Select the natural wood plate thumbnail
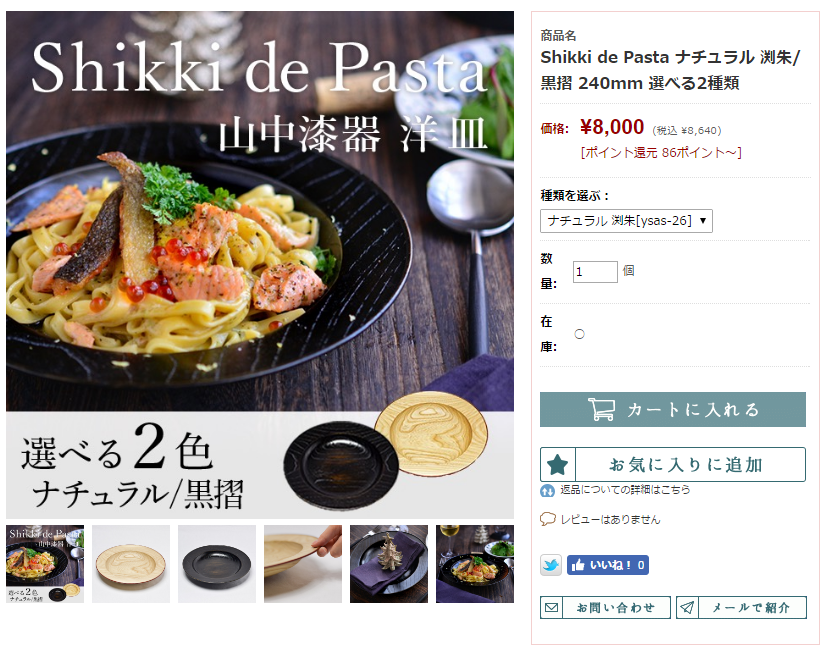Screen dimensions: 824x649 click(x=131, y=564)
